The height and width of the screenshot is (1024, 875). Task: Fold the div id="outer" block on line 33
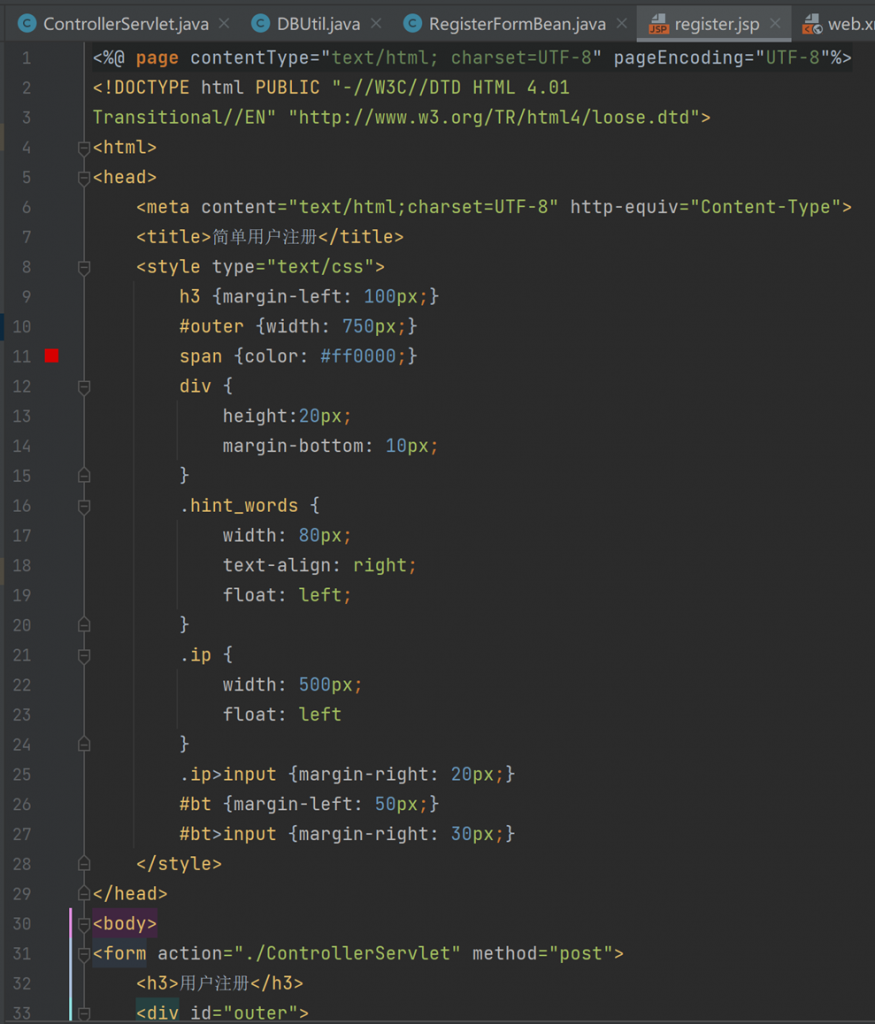tap(84, 1014)
